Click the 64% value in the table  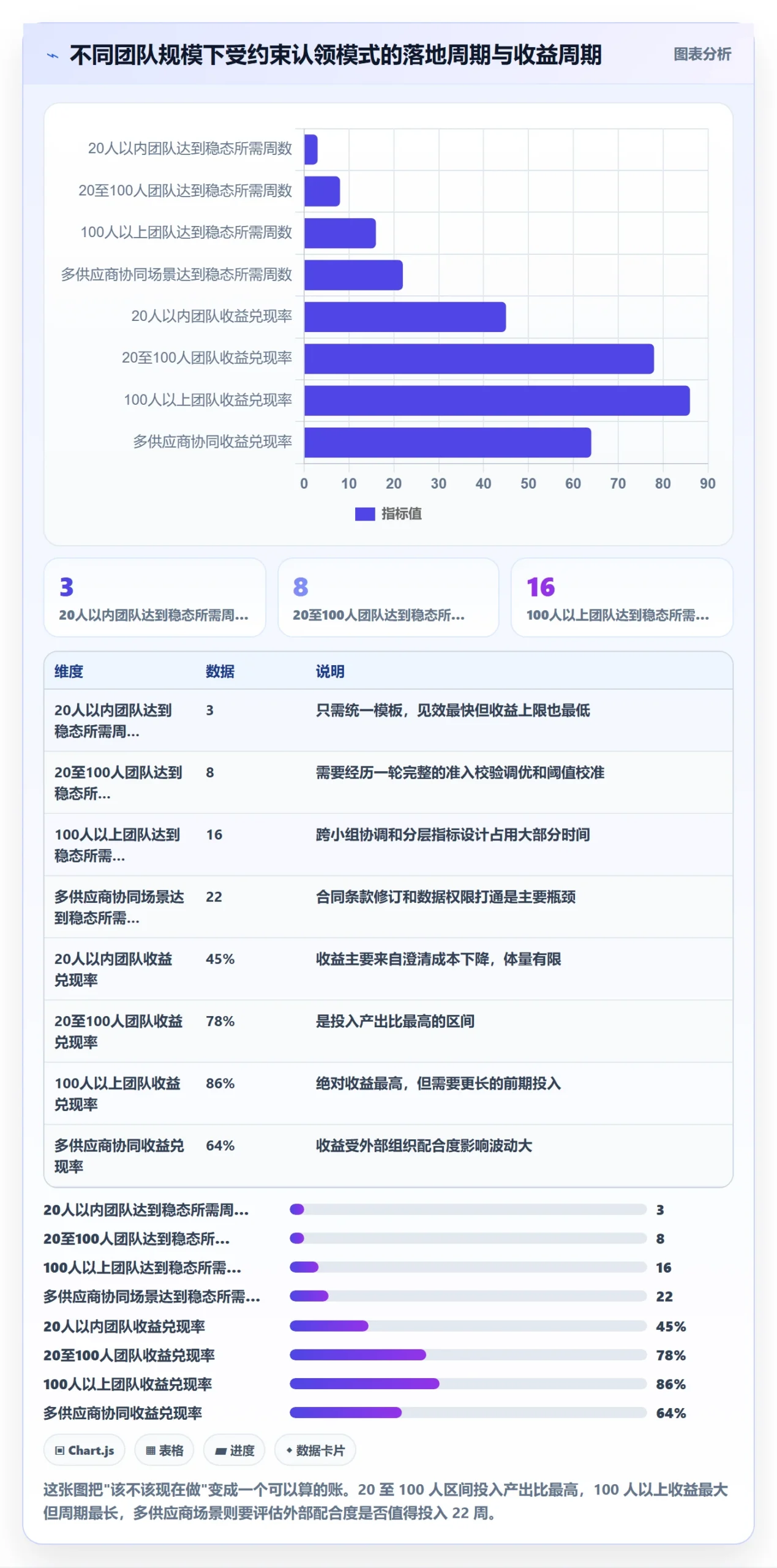click(x=220, y=1145)
